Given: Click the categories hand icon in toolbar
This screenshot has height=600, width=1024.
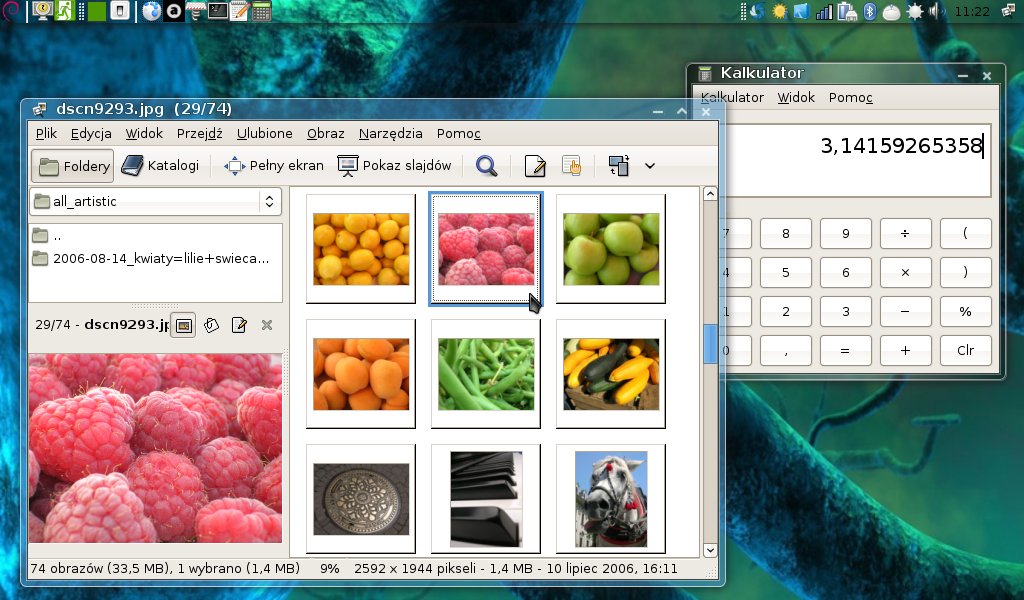Looking at the screenshot, I should (571, 166).
